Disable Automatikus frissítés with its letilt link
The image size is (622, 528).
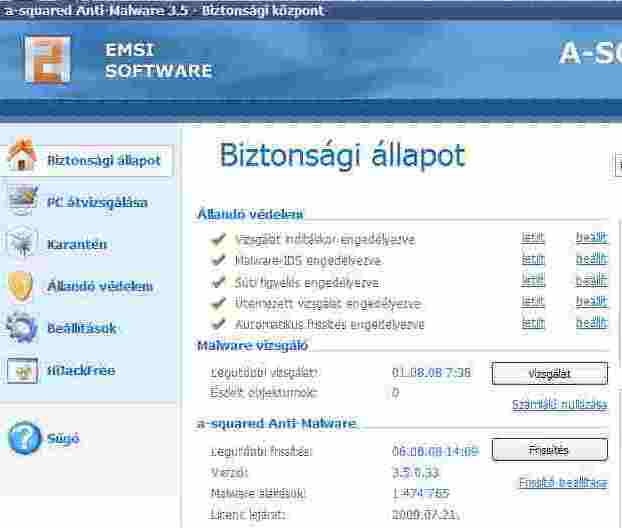(x=533, y=323)
